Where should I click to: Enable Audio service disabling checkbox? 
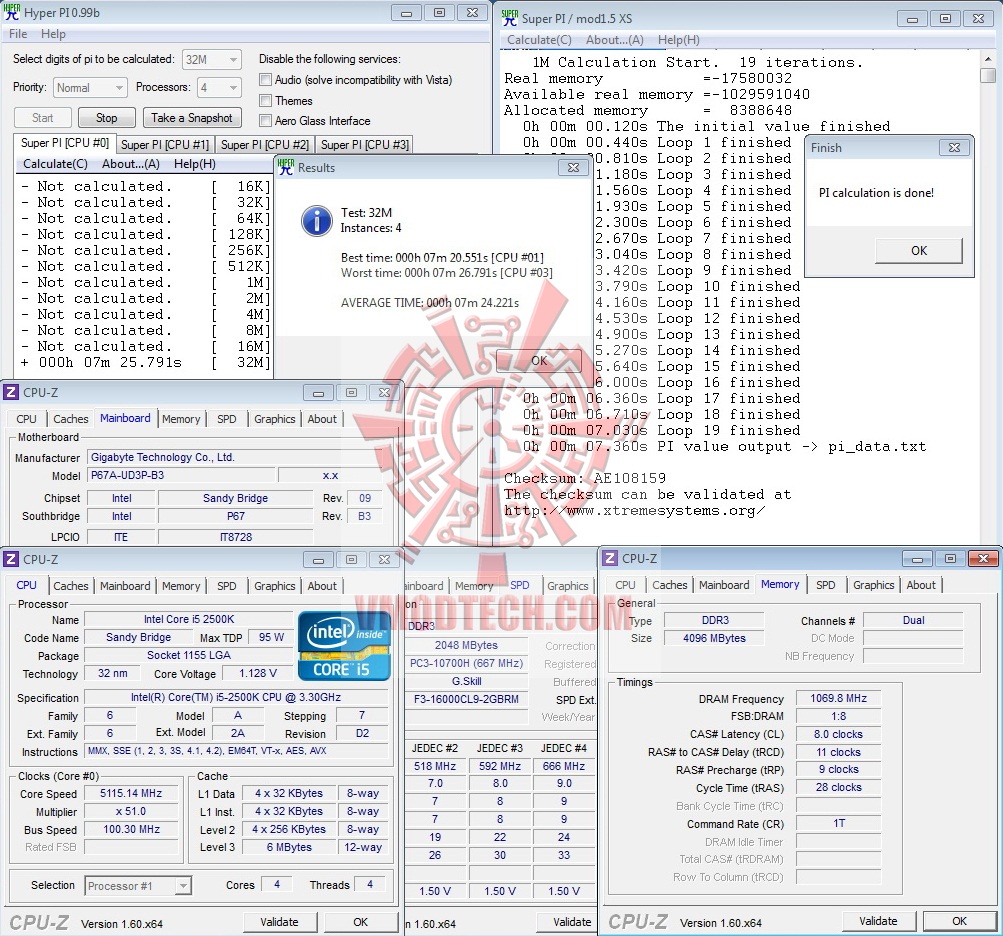coord(265,80)
